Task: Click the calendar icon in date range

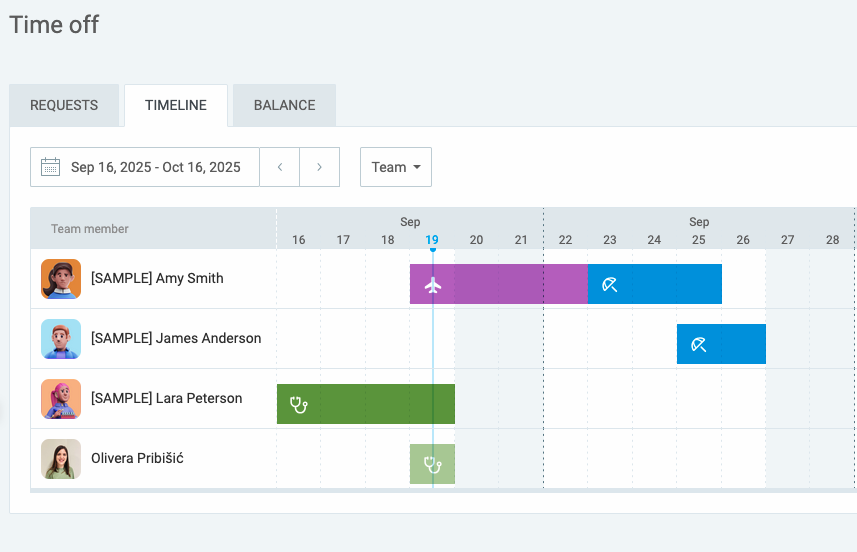Action: click(51, 167)
